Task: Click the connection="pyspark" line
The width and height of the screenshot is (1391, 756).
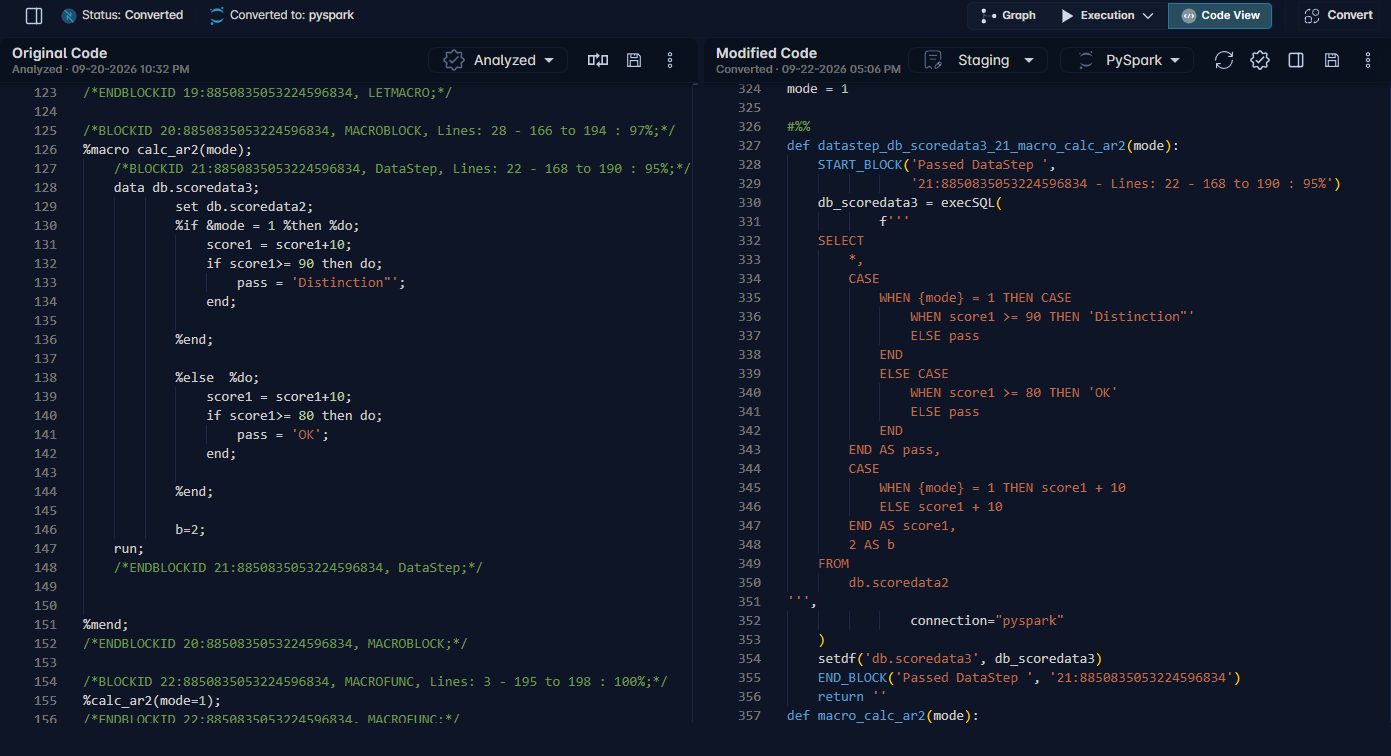Action: 987,621
